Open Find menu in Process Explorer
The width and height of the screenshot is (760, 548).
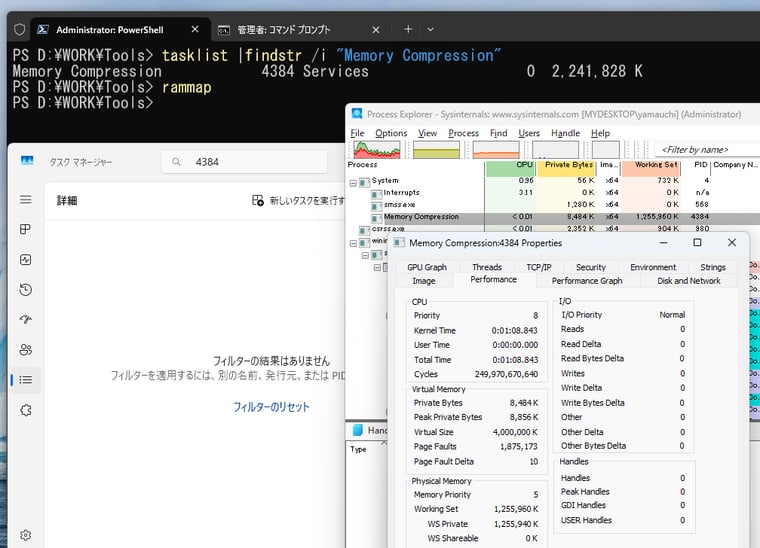point(498,133)
